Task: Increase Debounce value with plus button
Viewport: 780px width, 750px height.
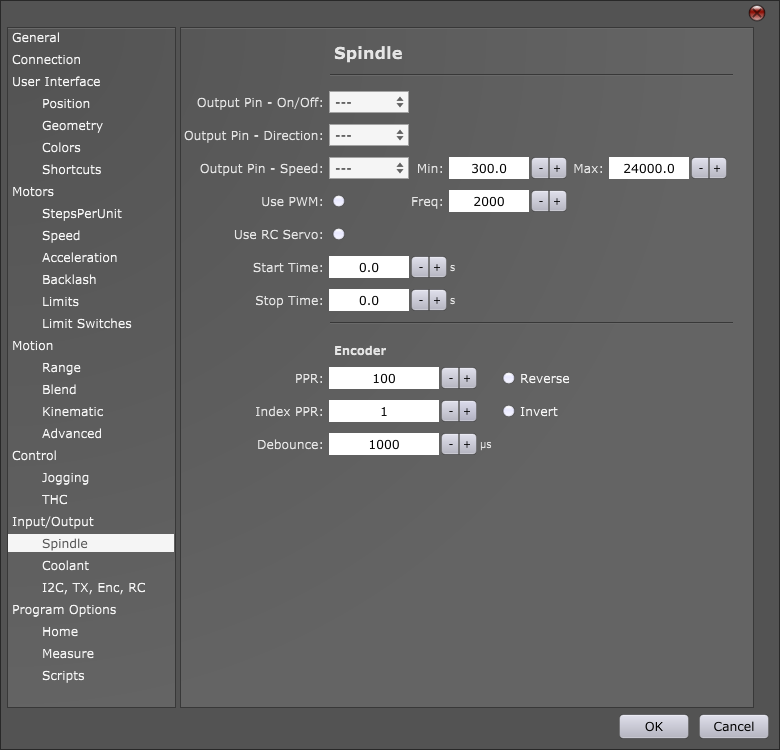Action: [x=467, y=445]
